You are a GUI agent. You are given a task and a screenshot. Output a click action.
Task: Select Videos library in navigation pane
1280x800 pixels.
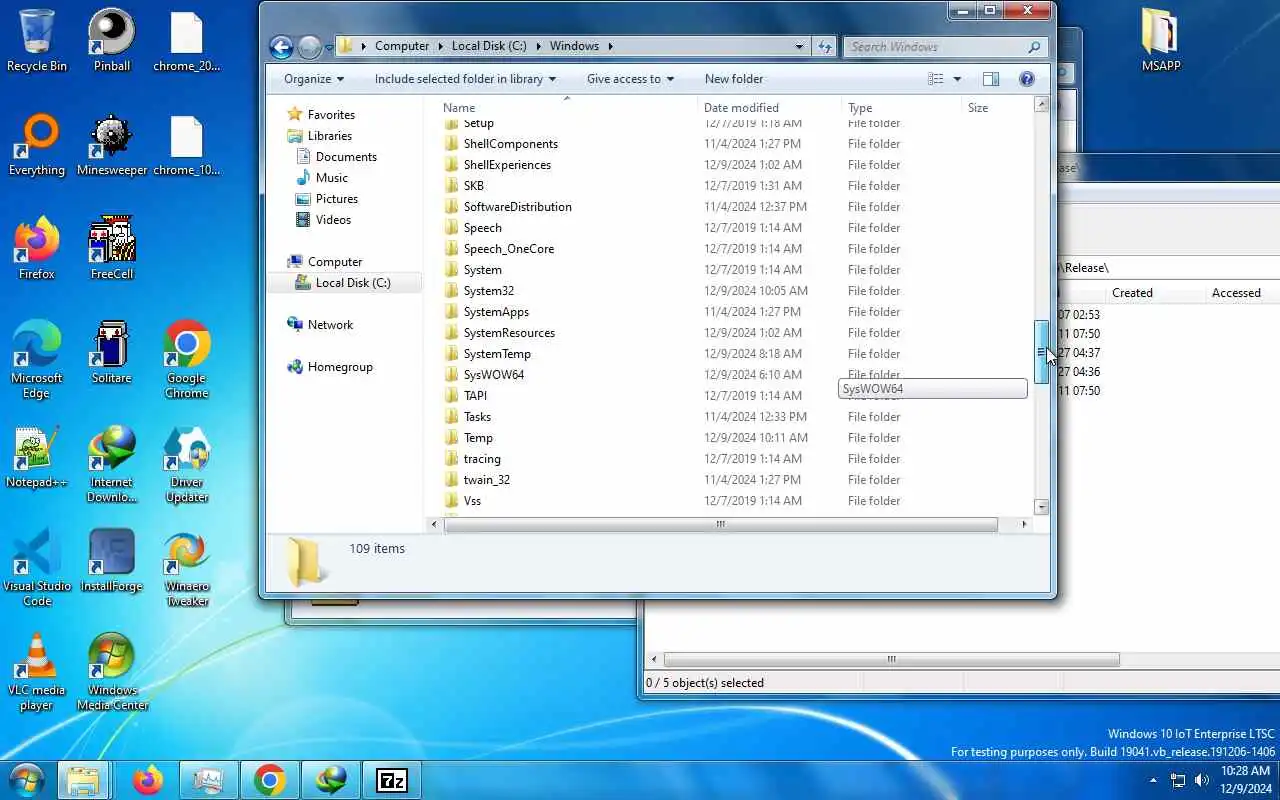[333, 220]
